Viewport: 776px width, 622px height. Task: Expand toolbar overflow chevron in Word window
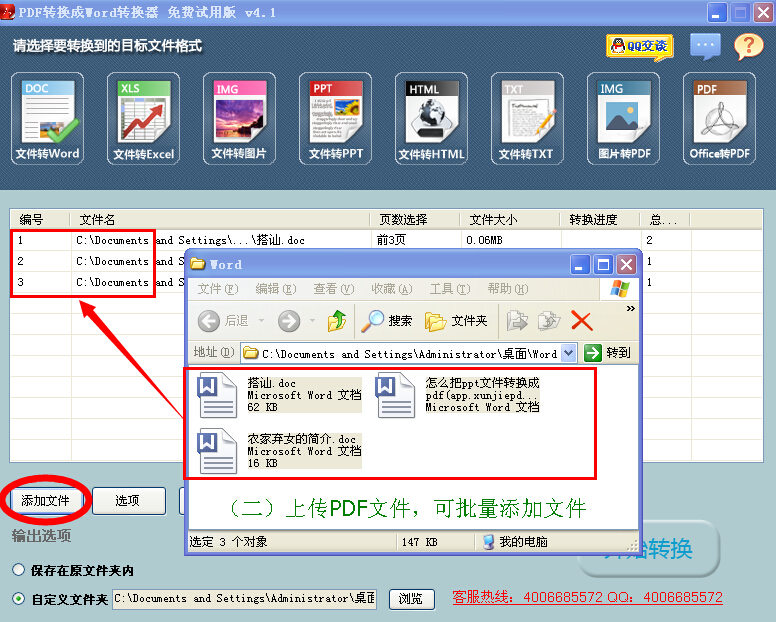point(630,309)
